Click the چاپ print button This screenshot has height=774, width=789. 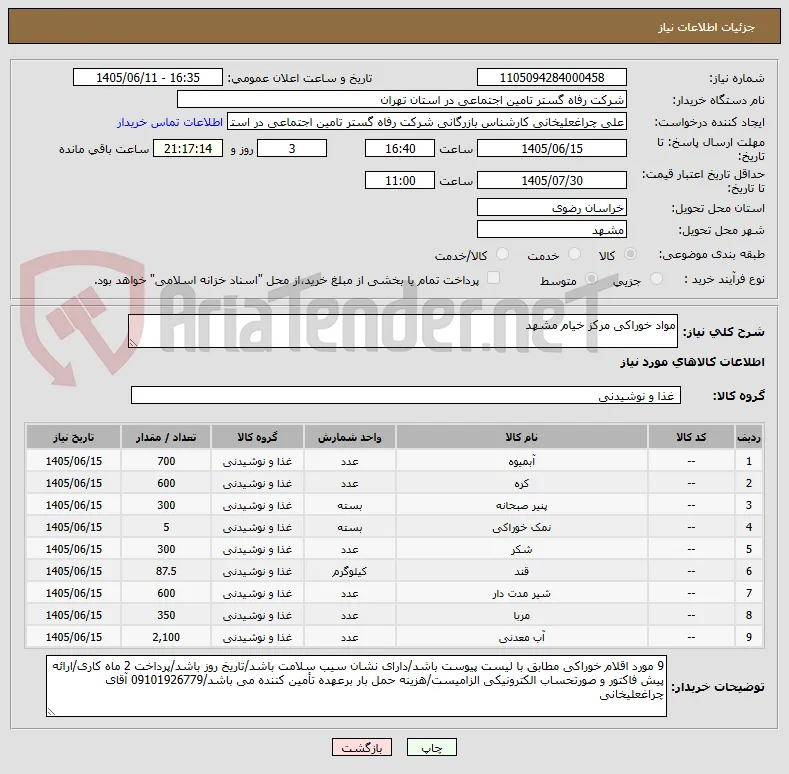[x=432, y=748]
